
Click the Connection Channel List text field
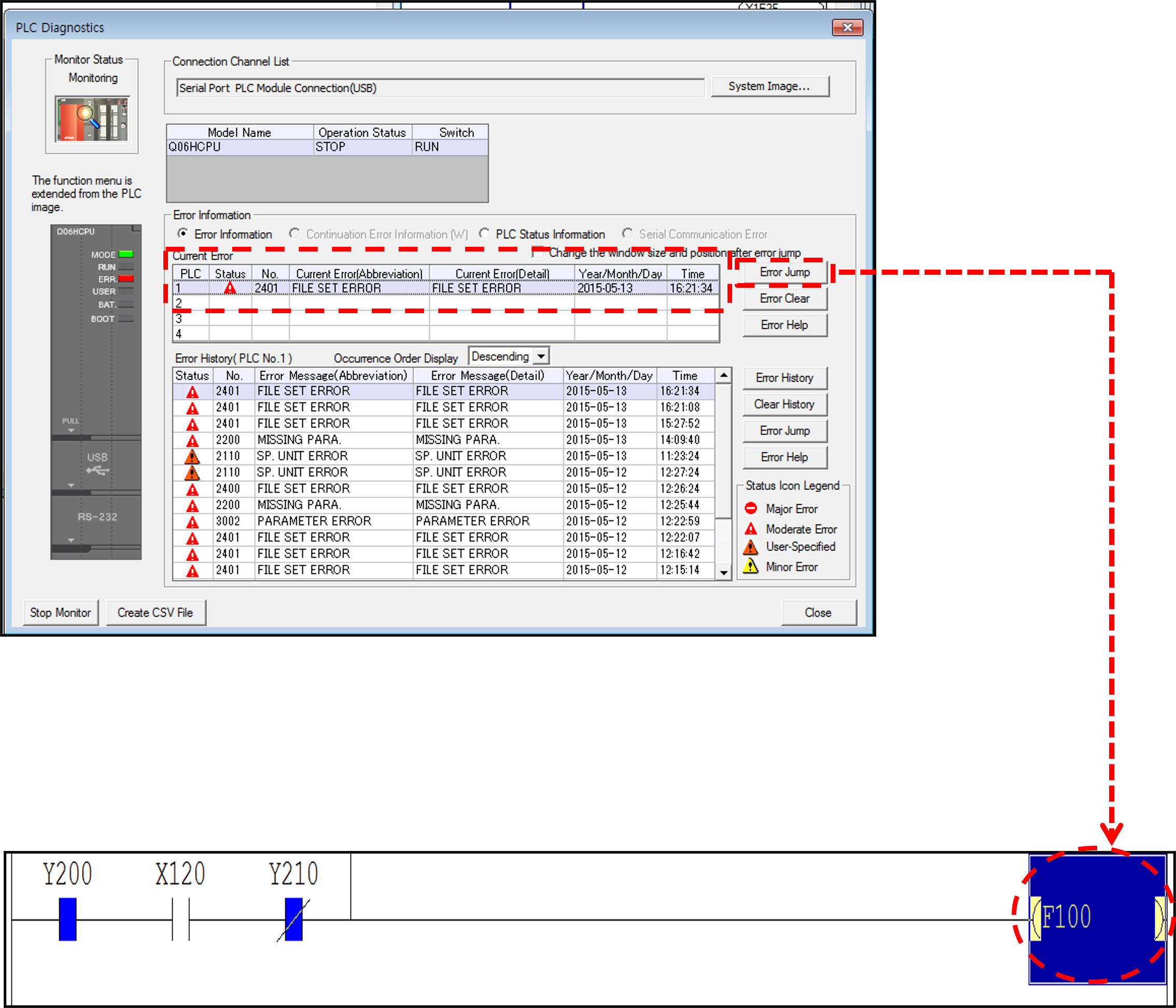[440, 88]
